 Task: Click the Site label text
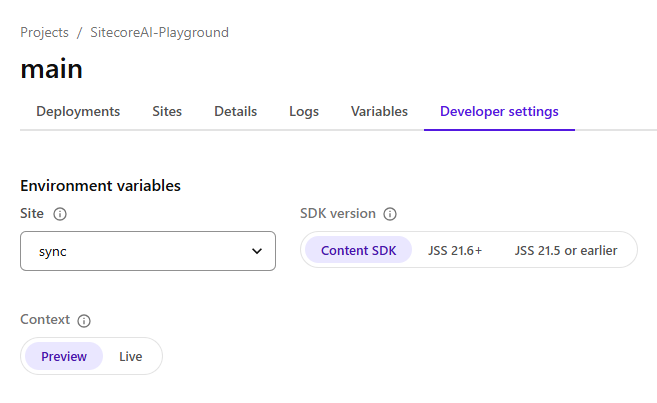[x=32, y=214]
